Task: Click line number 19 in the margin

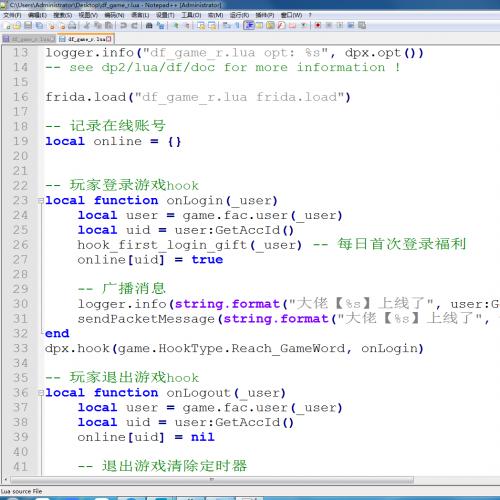Action: coord(20,141)
